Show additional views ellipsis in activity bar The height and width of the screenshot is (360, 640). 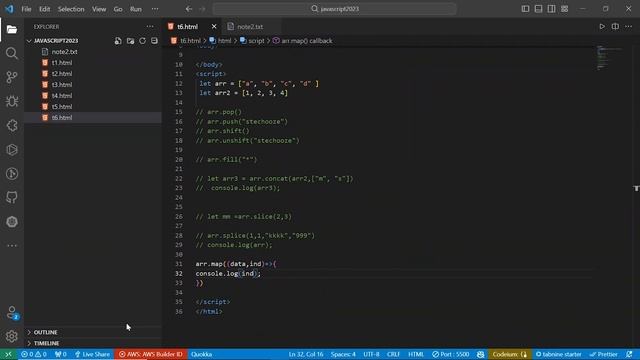tap(12, 246)
